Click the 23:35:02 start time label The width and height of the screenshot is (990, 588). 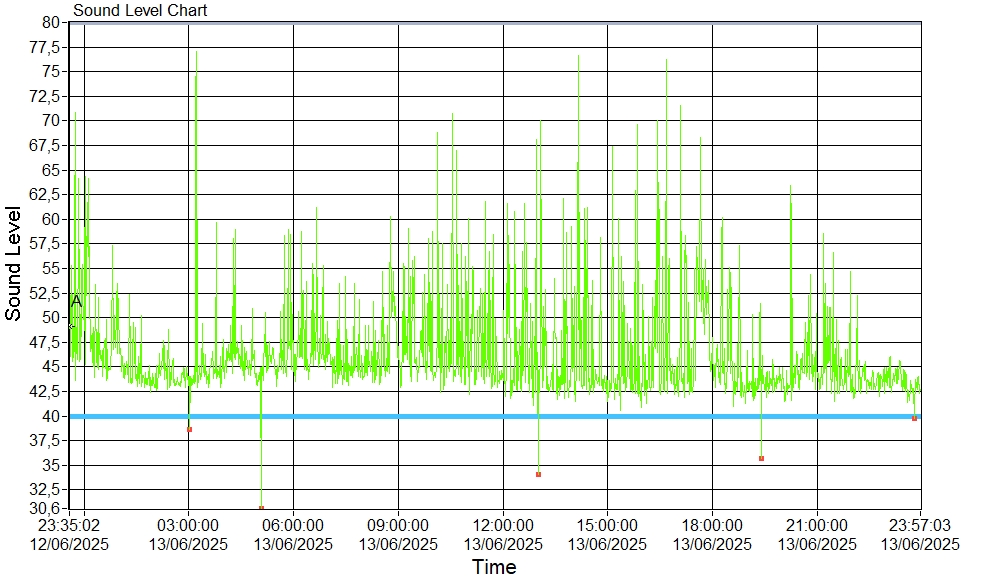(x=70, y=526)
